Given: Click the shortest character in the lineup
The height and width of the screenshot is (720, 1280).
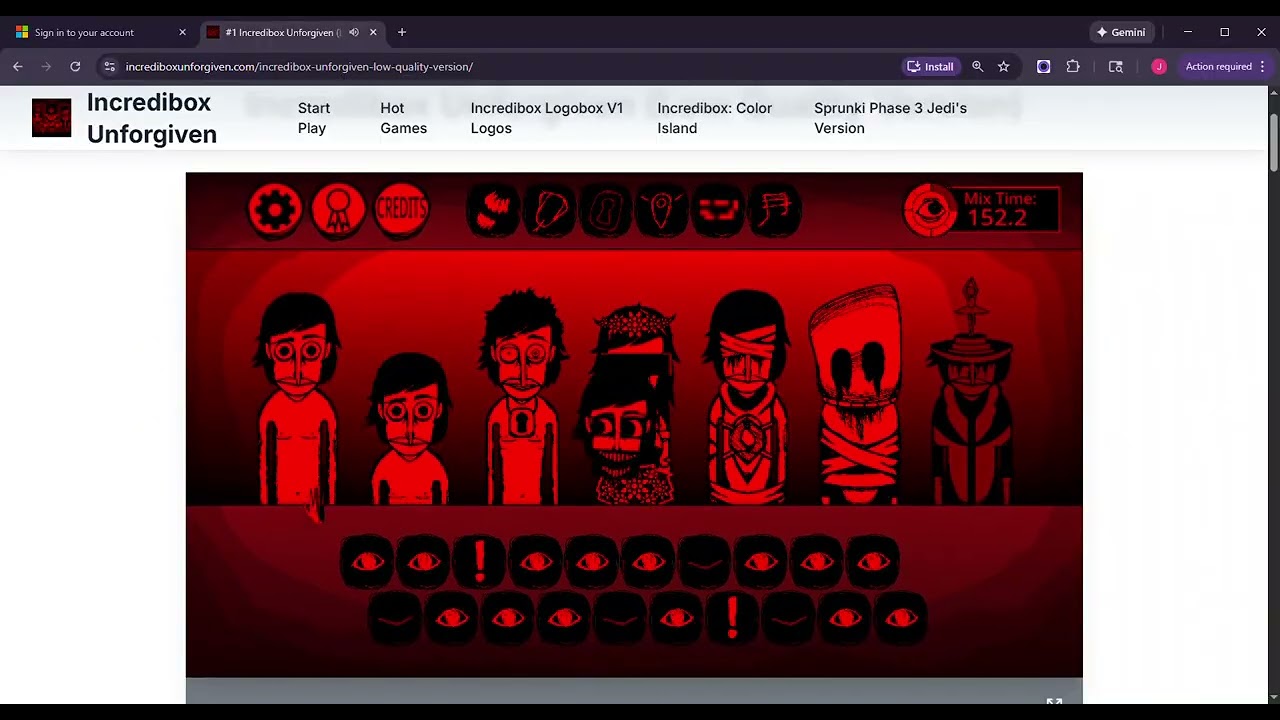Looking at the screenshot, I should click(x=410, y=430).
